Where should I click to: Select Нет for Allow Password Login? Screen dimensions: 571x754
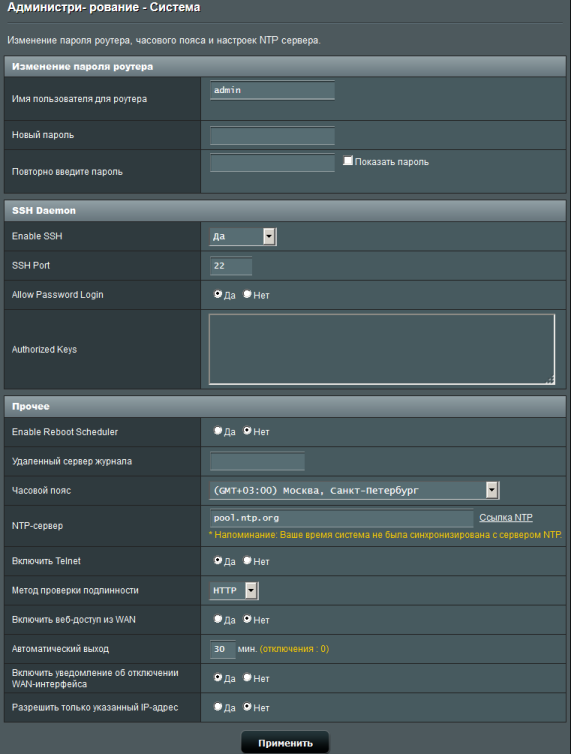coord(247,294)
